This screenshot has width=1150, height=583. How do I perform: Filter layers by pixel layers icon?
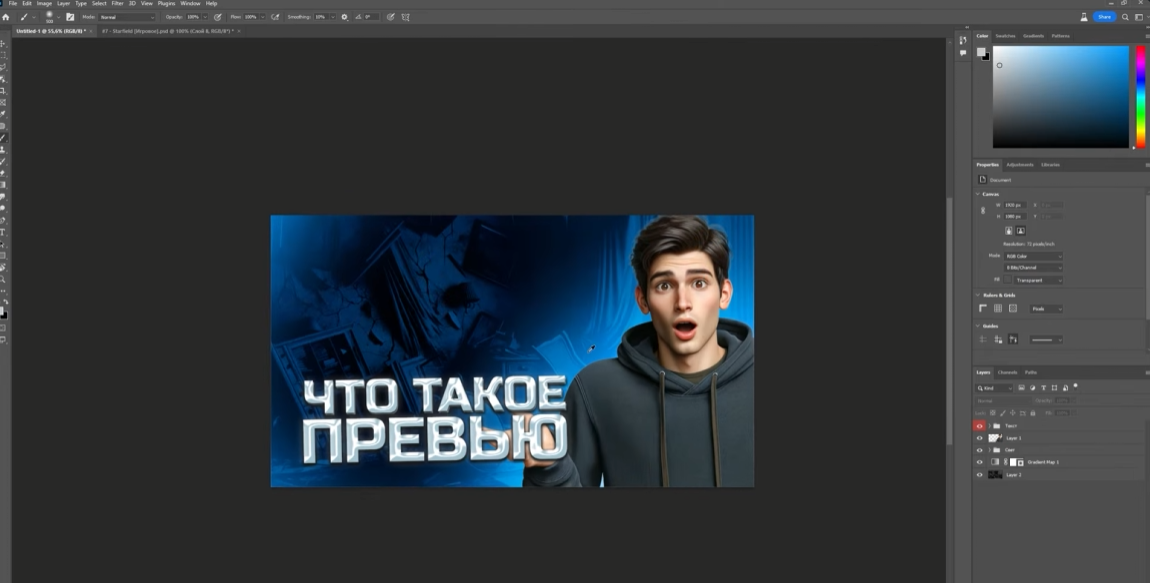click(x=1021, y=388)
